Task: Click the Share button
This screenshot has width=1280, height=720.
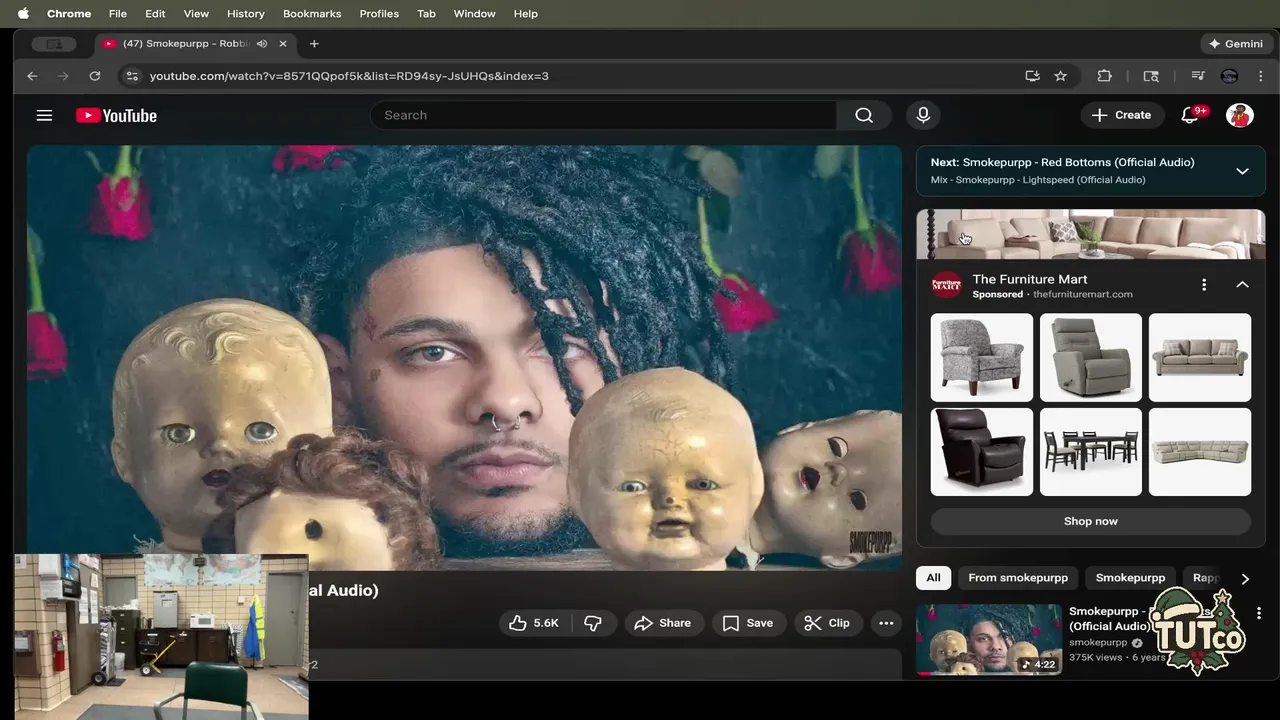Action: click(662, 623)
